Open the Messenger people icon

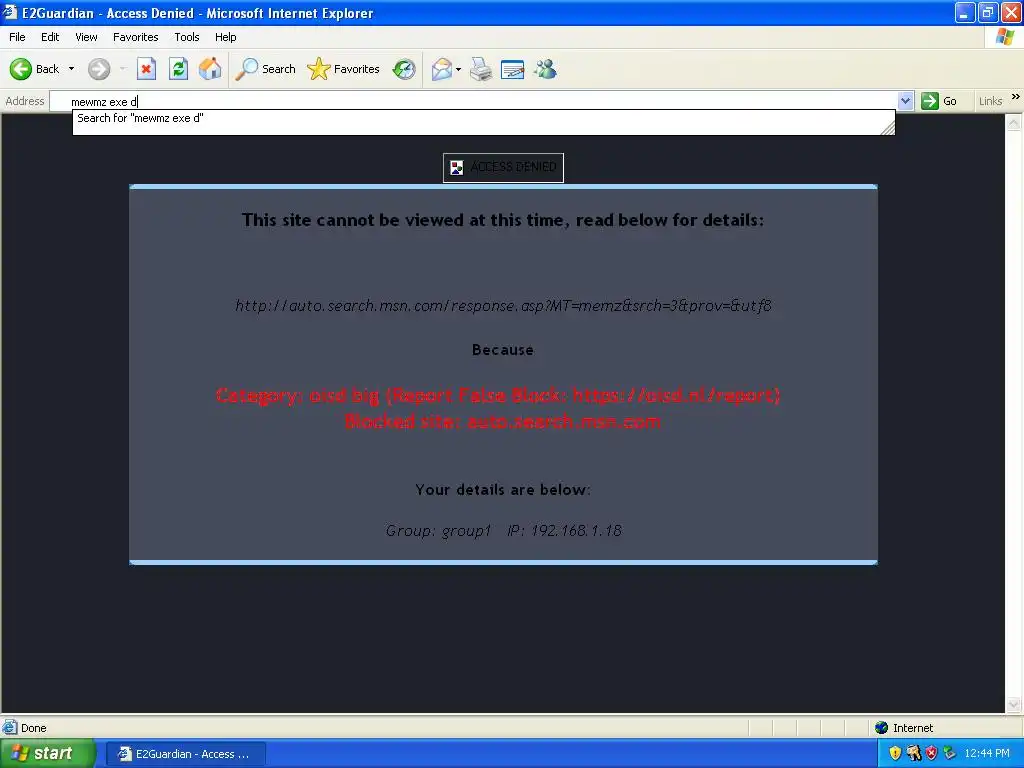click(545, 69)
